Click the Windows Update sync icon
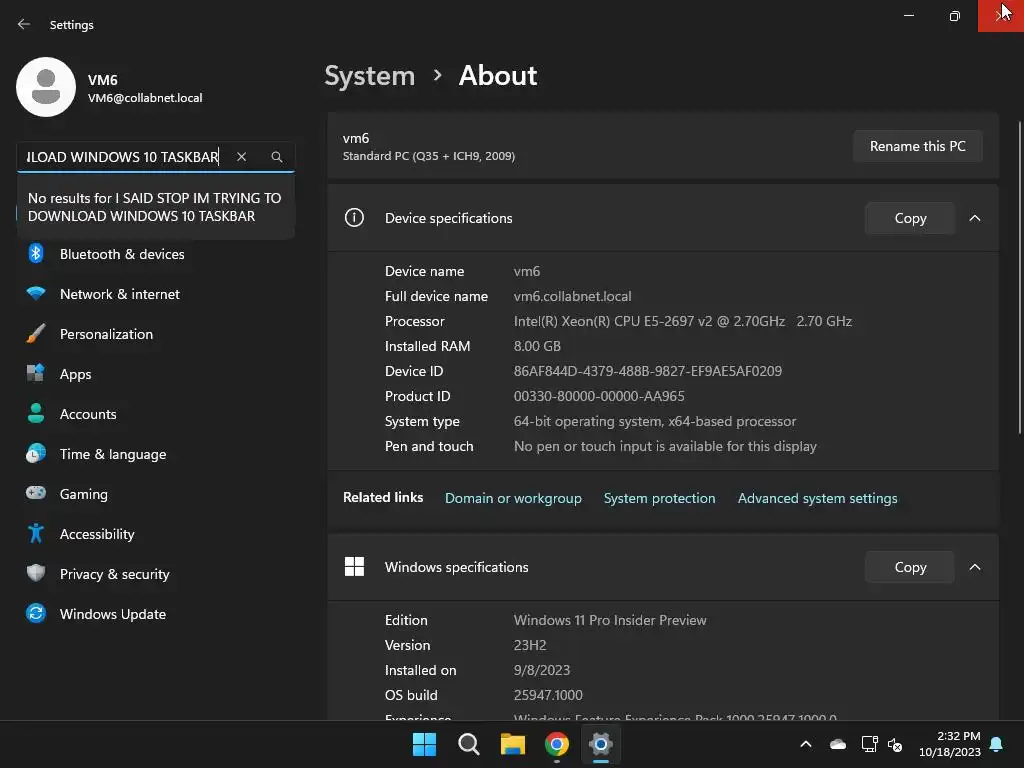 36,613
